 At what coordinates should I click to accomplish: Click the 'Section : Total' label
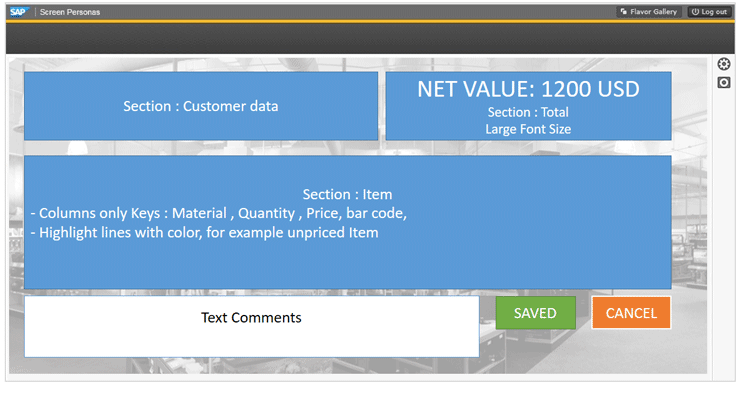(x=528, y=112)
